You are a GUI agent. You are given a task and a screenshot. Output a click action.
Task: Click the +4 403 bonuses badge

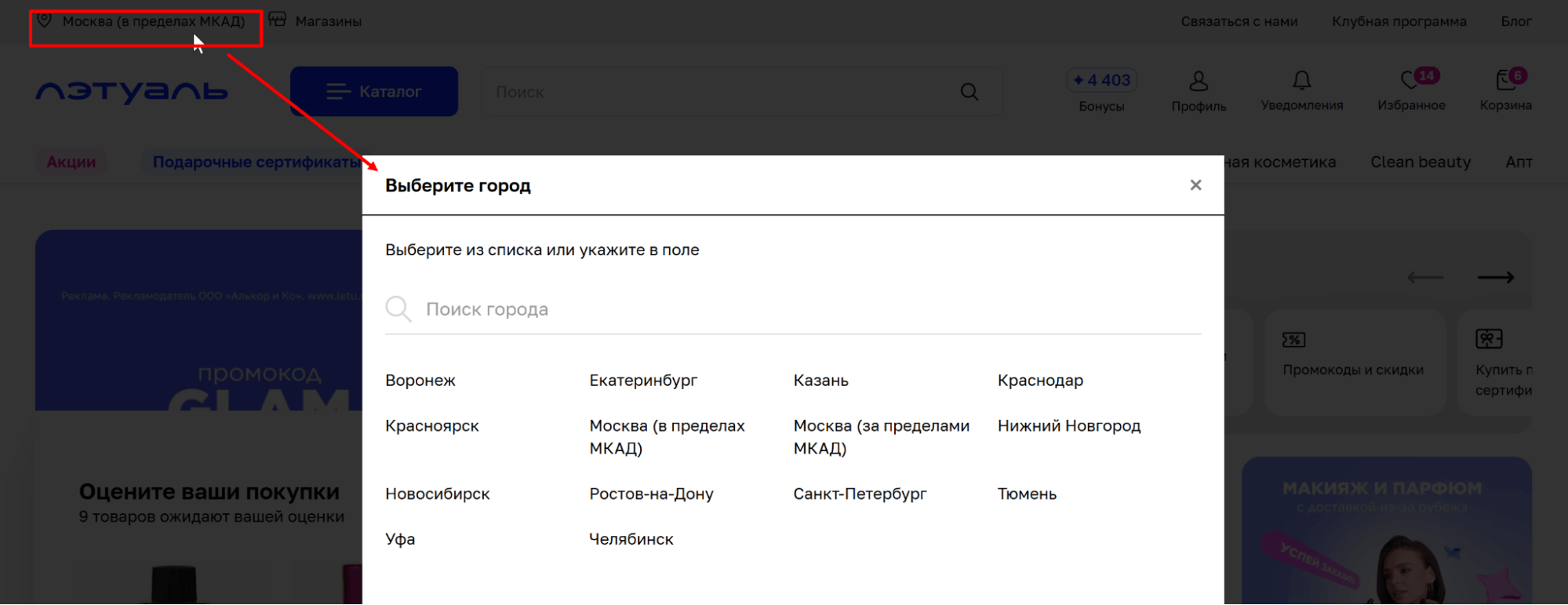tap(1101, 80)
